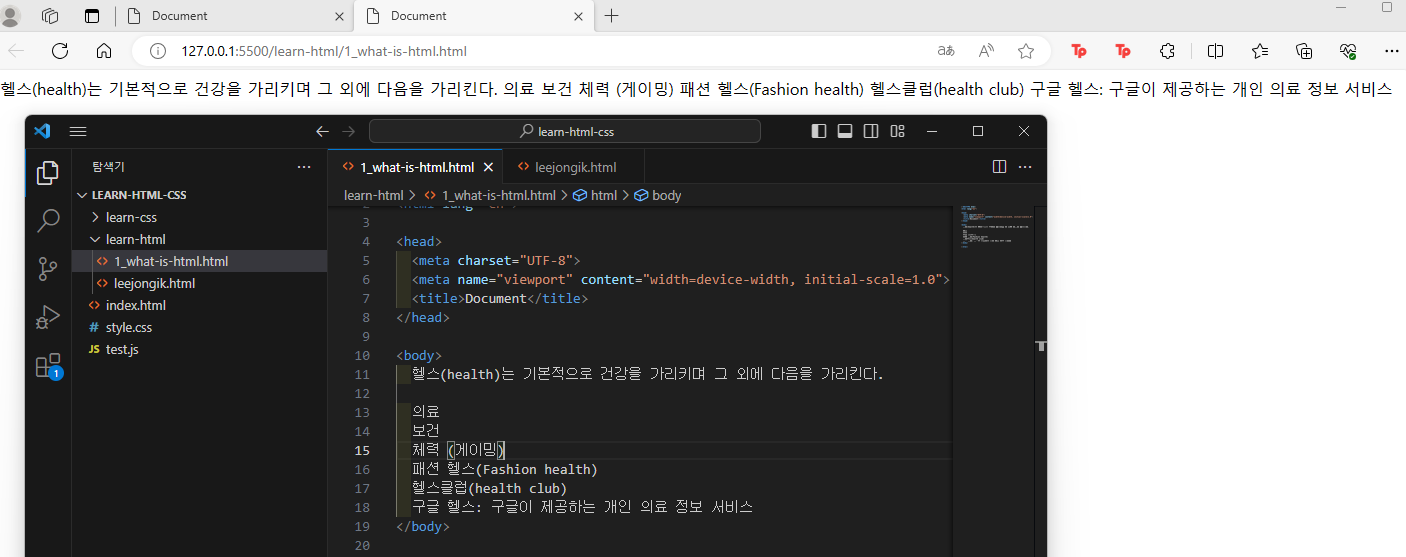1406x557 pixels.
Task: Click the VS Code logo icon
Action: coord(41,131)
